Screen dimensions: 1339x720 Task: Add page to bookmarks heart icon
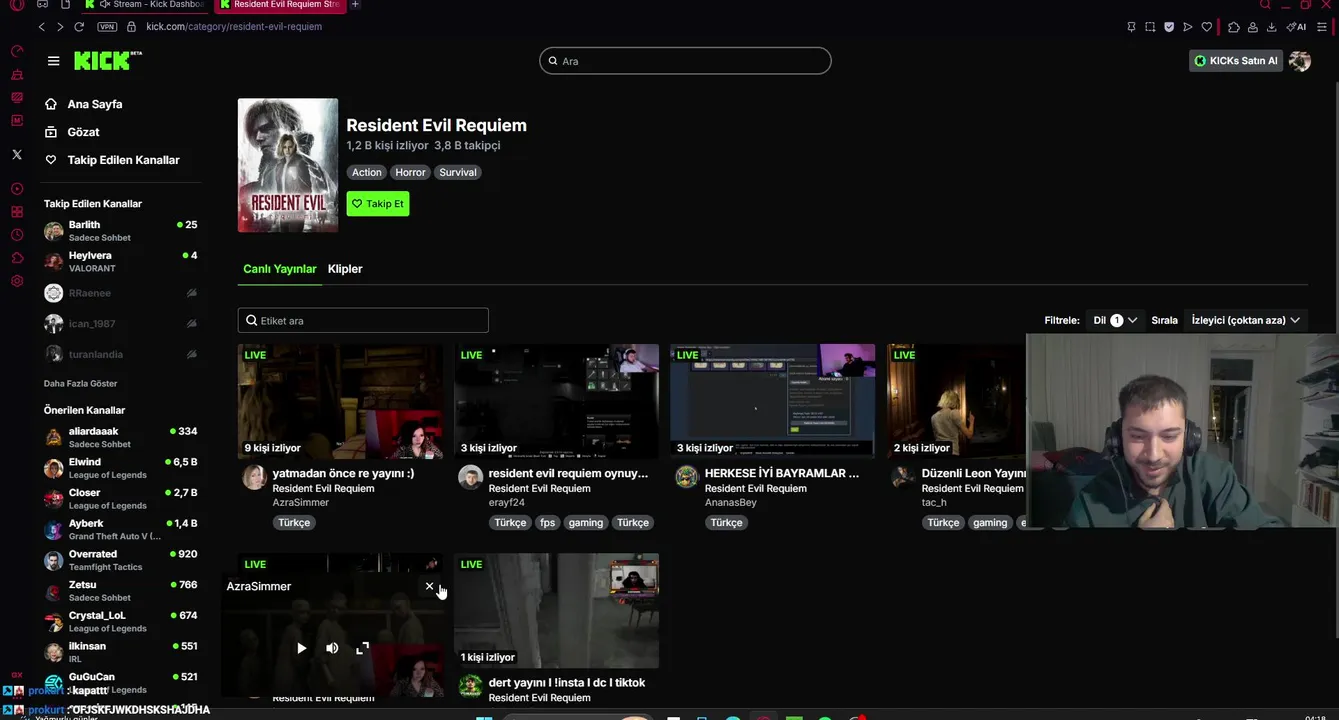[1207, 27]
